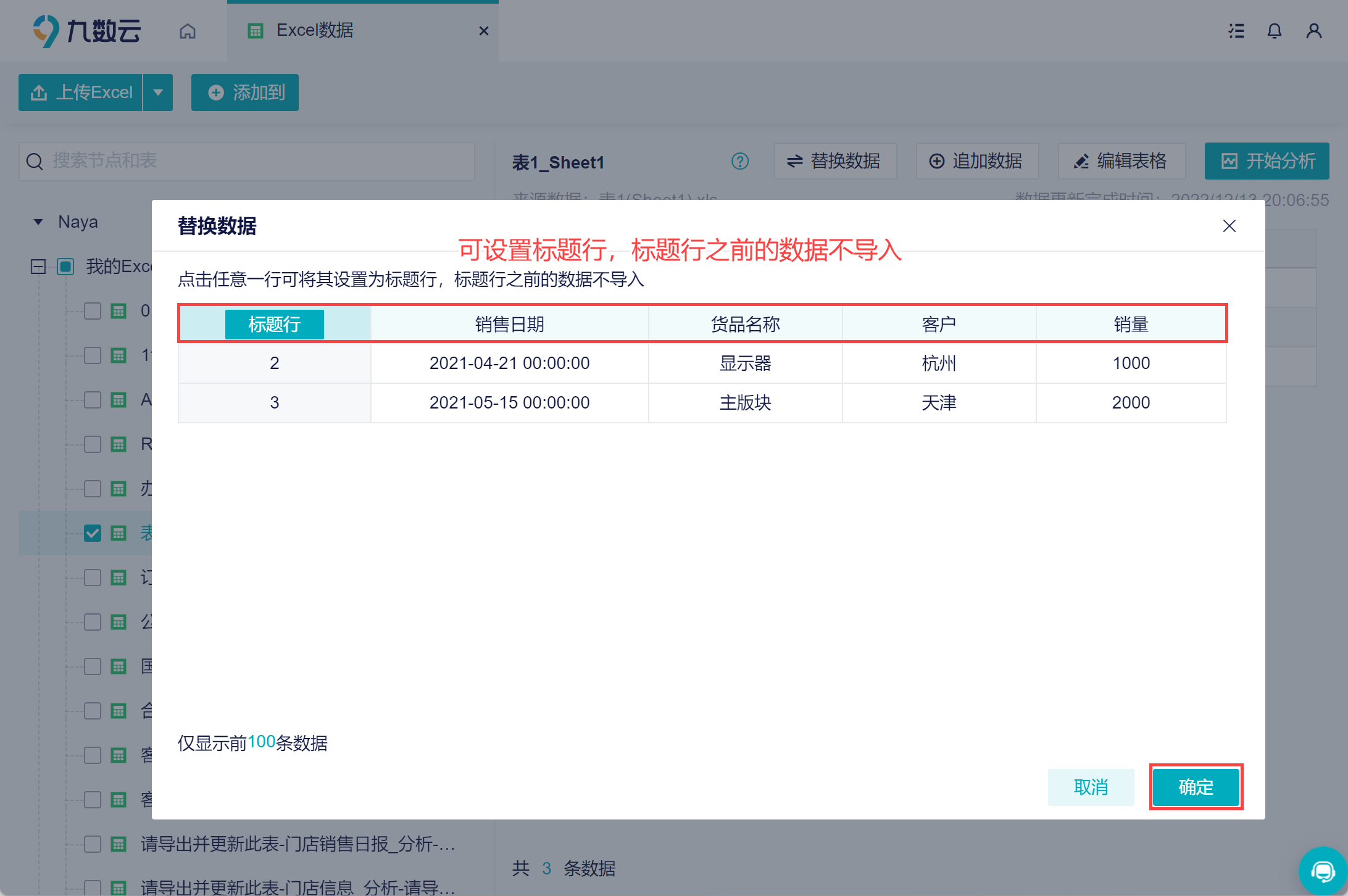Click the search magnifier icon

[35, 162]
